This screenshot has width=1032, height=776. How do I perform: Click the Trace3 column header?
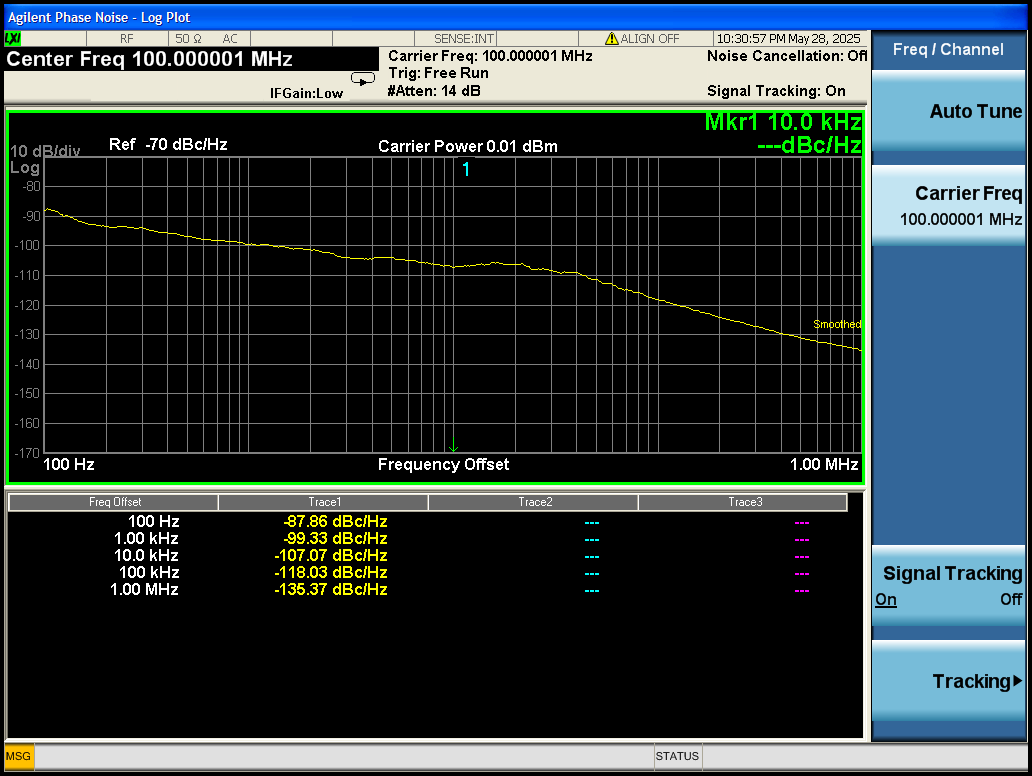click(x=743, y=502)
